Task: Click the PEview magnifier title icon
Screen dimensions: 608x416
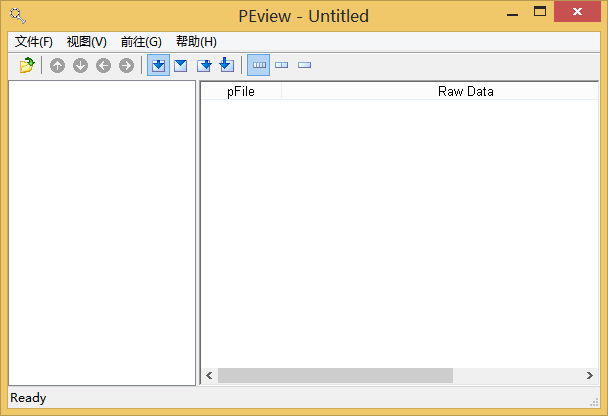Action: point(18,16)
